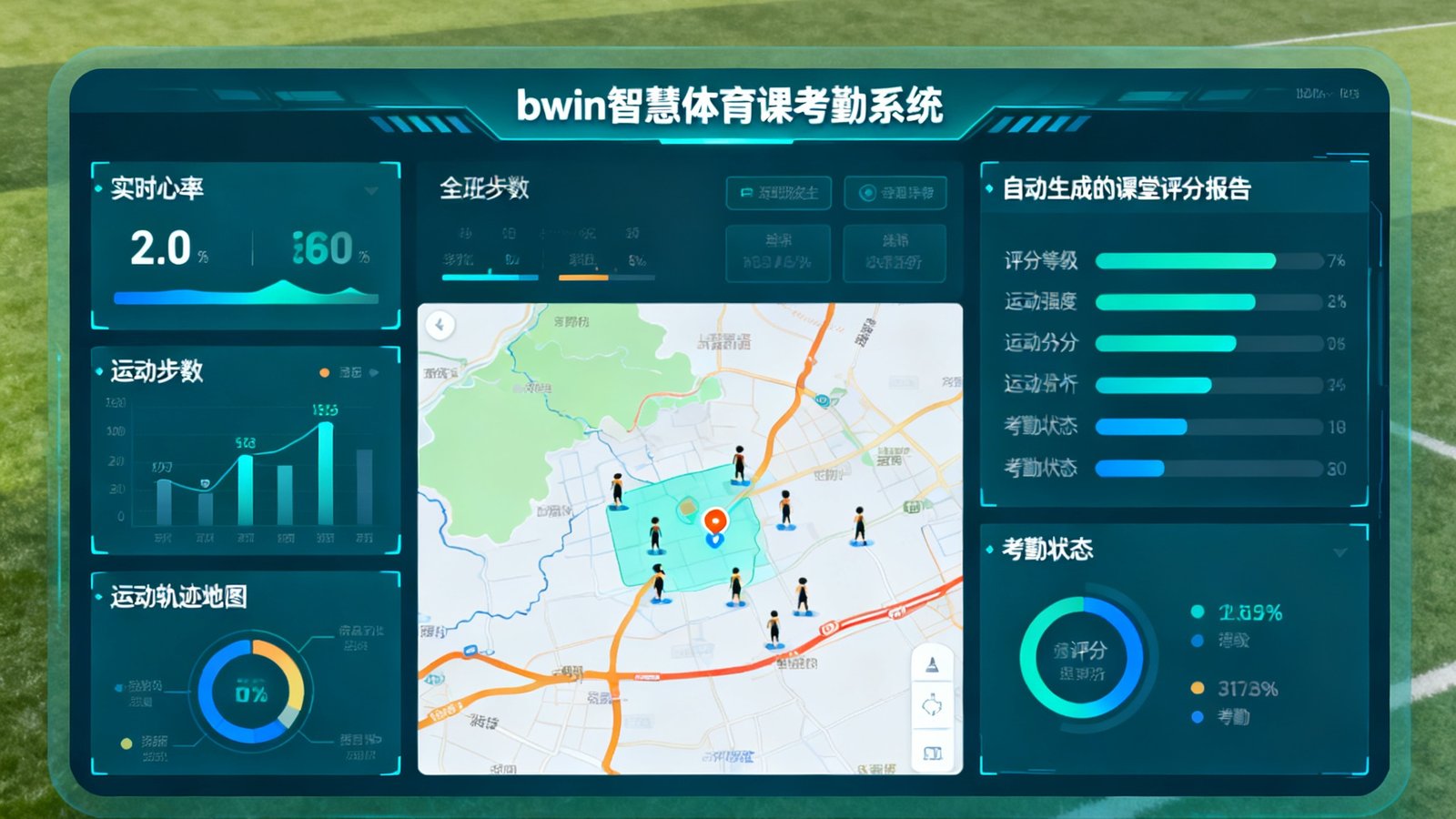Select the northernmost student figure marker

[740, 464]
